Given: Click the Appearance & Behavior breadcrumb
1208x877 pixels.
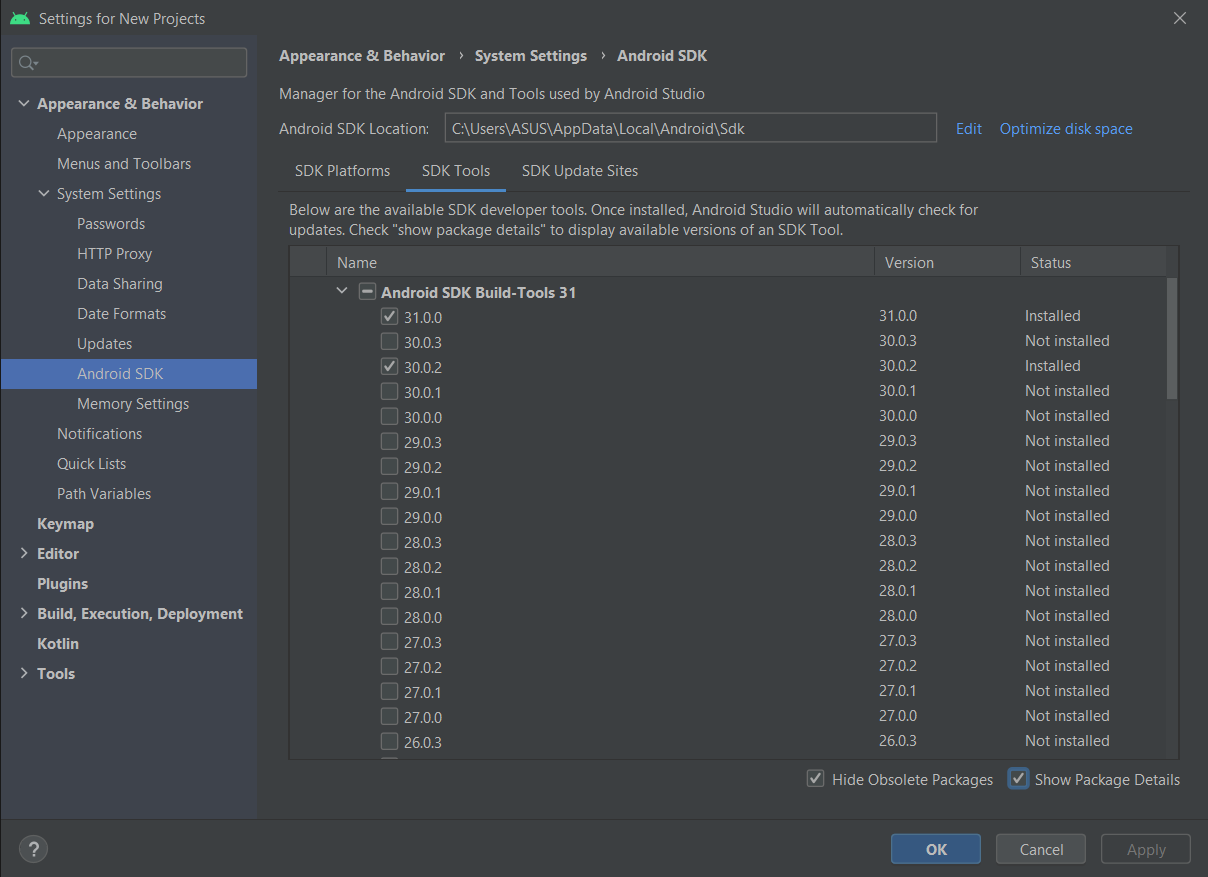Looking at the screenshot, I should [362, 56].
